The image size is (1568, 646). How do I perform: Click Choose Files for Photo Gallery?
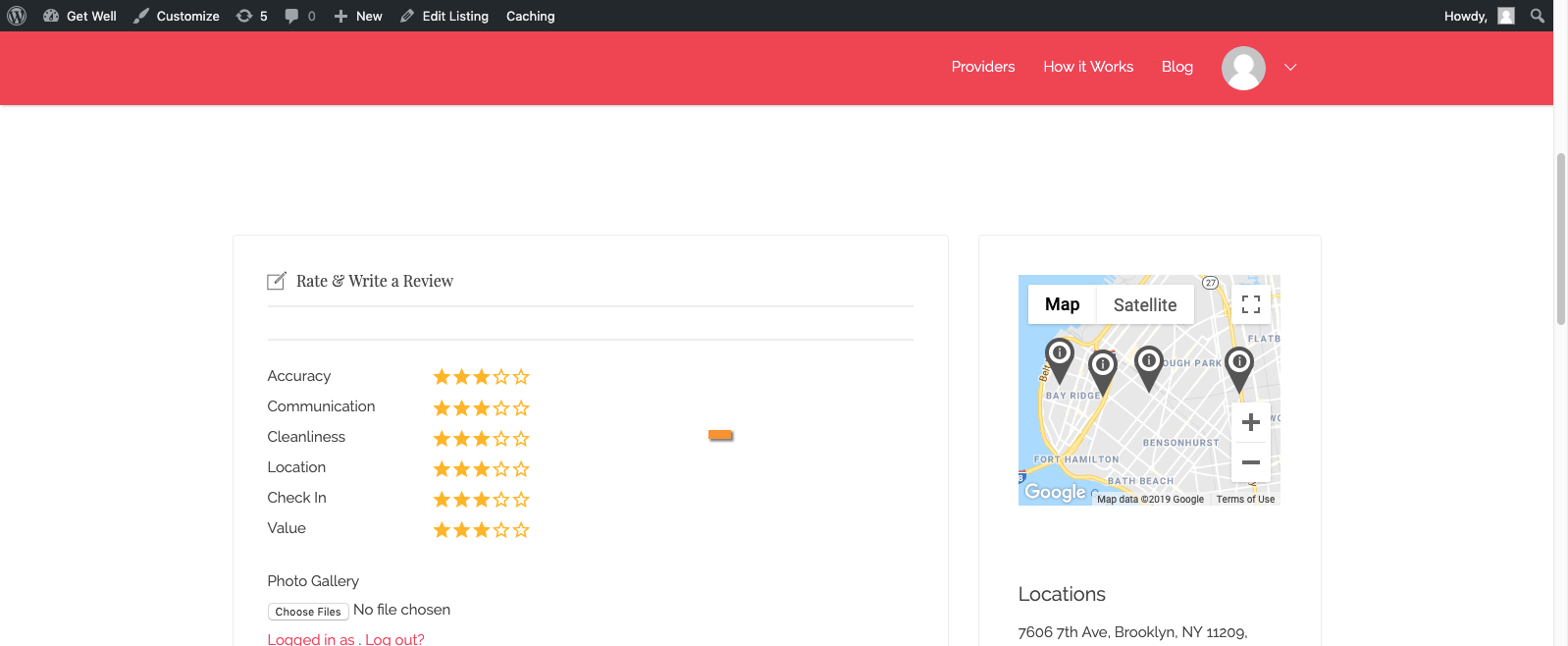tap(308, 611)
